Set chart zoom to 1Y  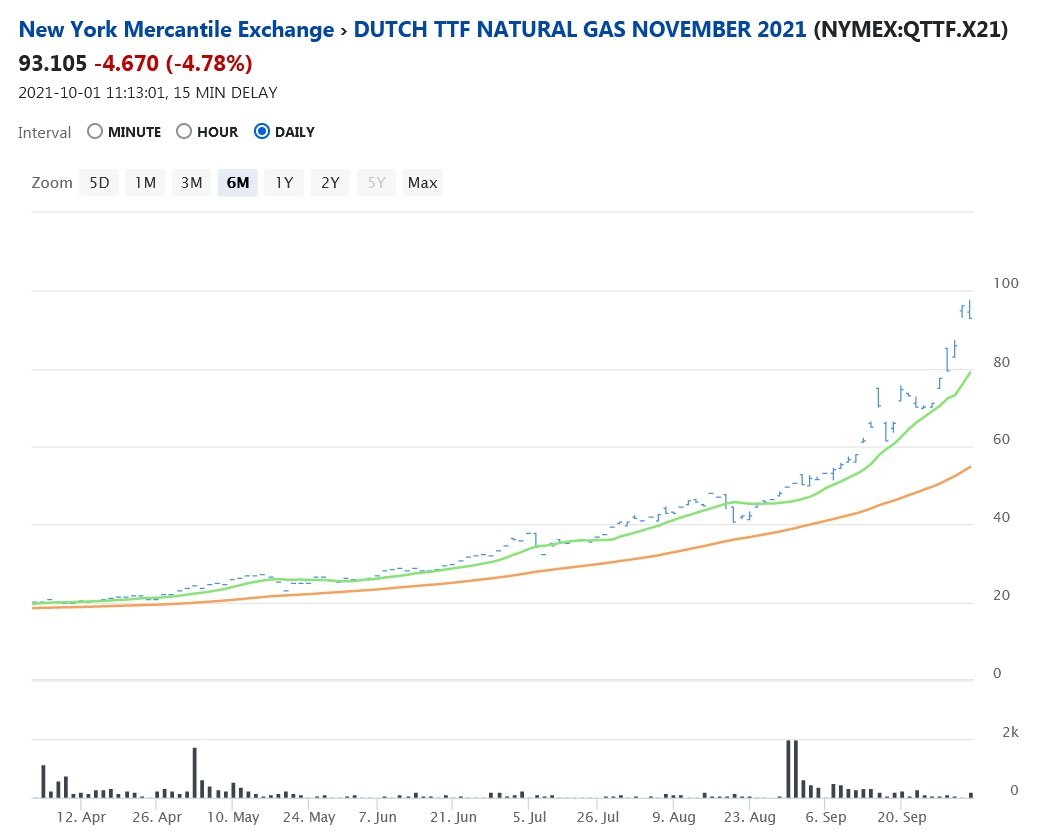click(x=284, y=183)
